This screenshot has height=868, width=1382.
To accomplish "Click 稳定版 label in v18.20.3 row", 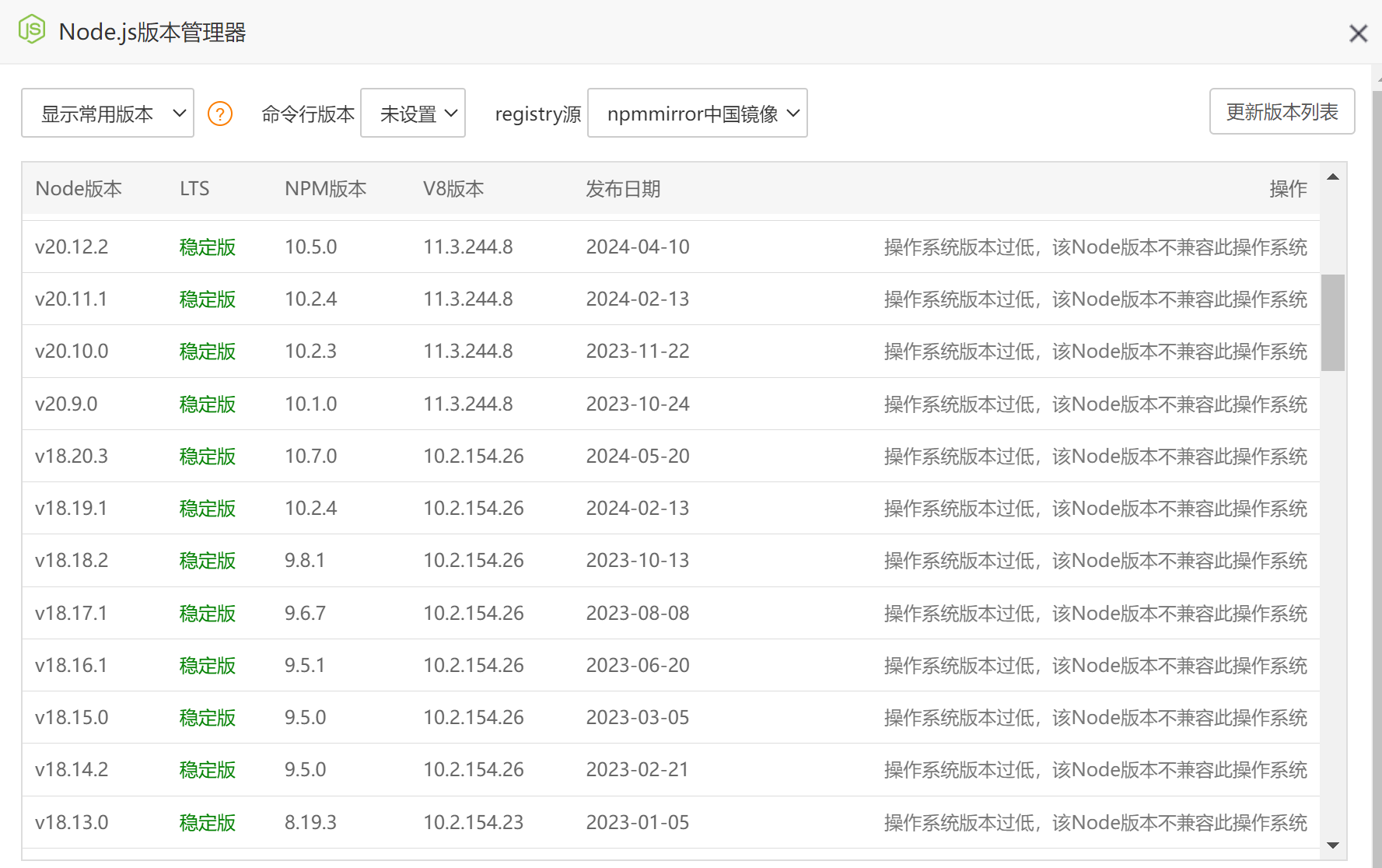I will click(208, 457).
